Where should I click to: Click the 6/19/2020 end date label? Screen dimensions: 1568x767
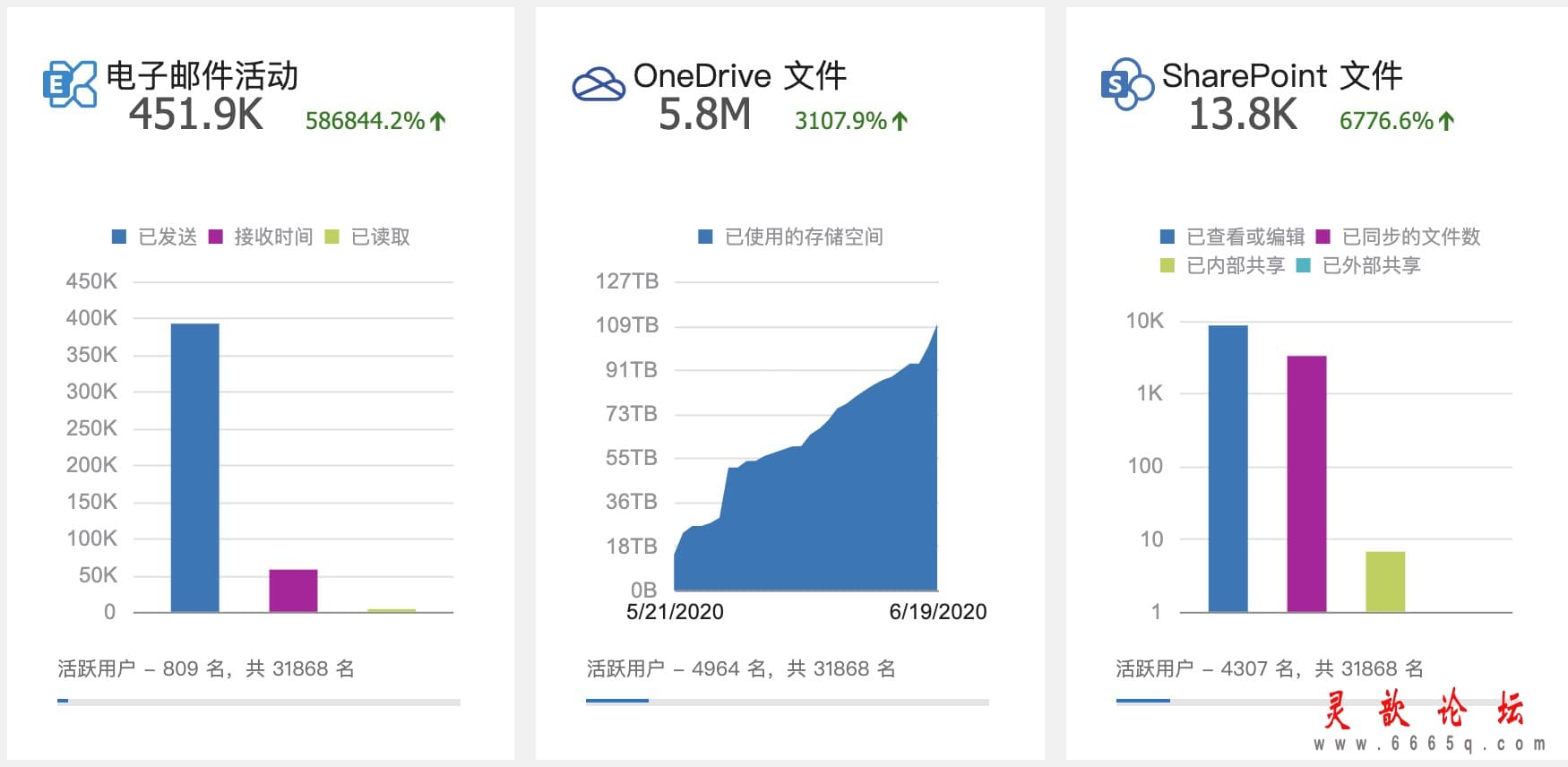pyautogui.click(x=938, y=612)
